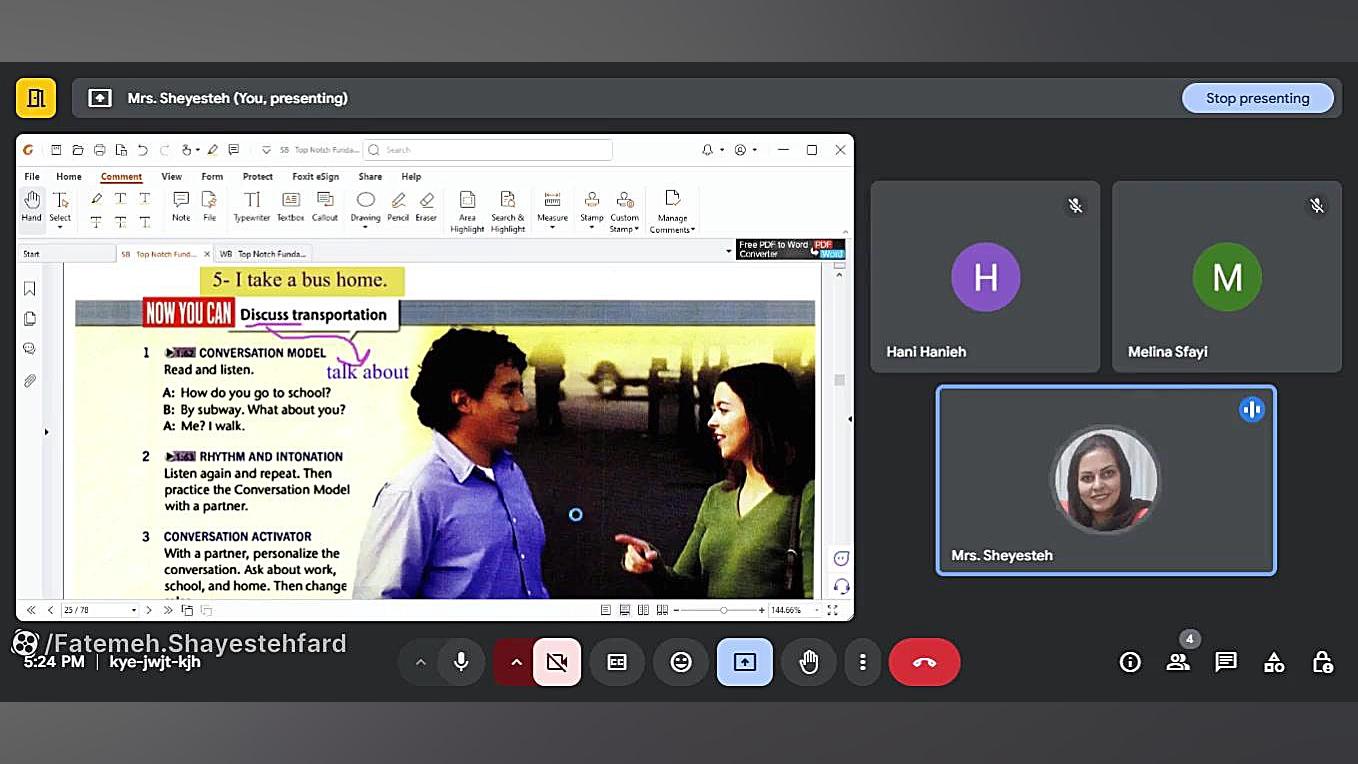Open the Measure dropdown
This screenshot has height=764, width=1358.
(552, 228)
